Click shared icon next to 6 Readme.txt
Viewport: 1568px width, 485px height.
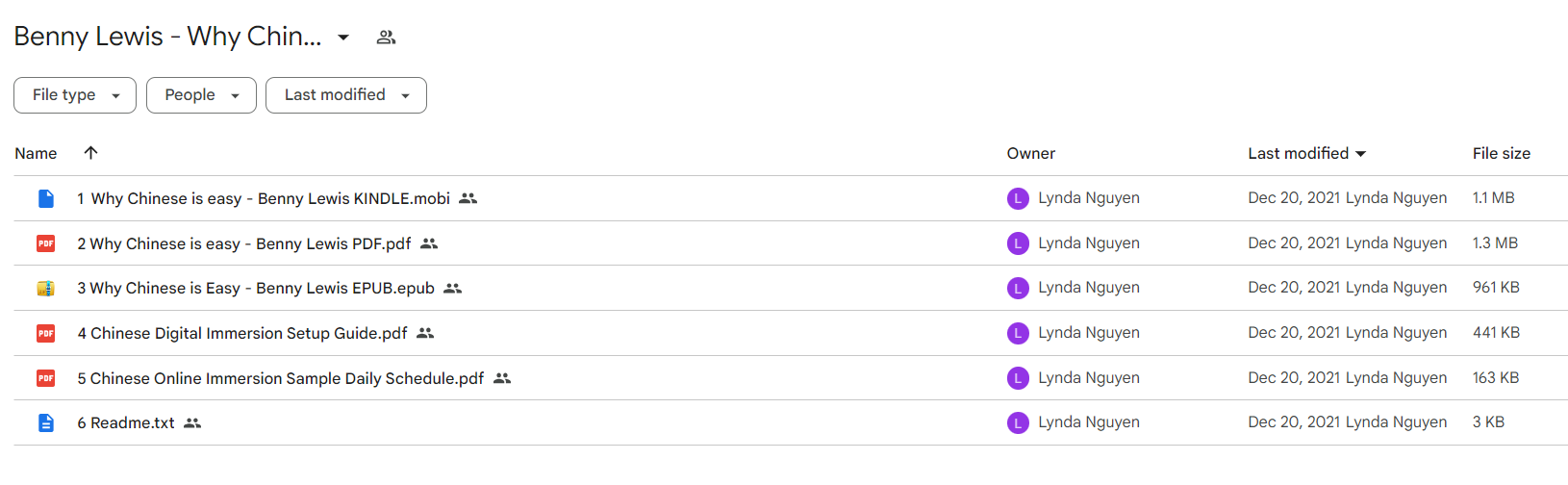pos(192,423)
